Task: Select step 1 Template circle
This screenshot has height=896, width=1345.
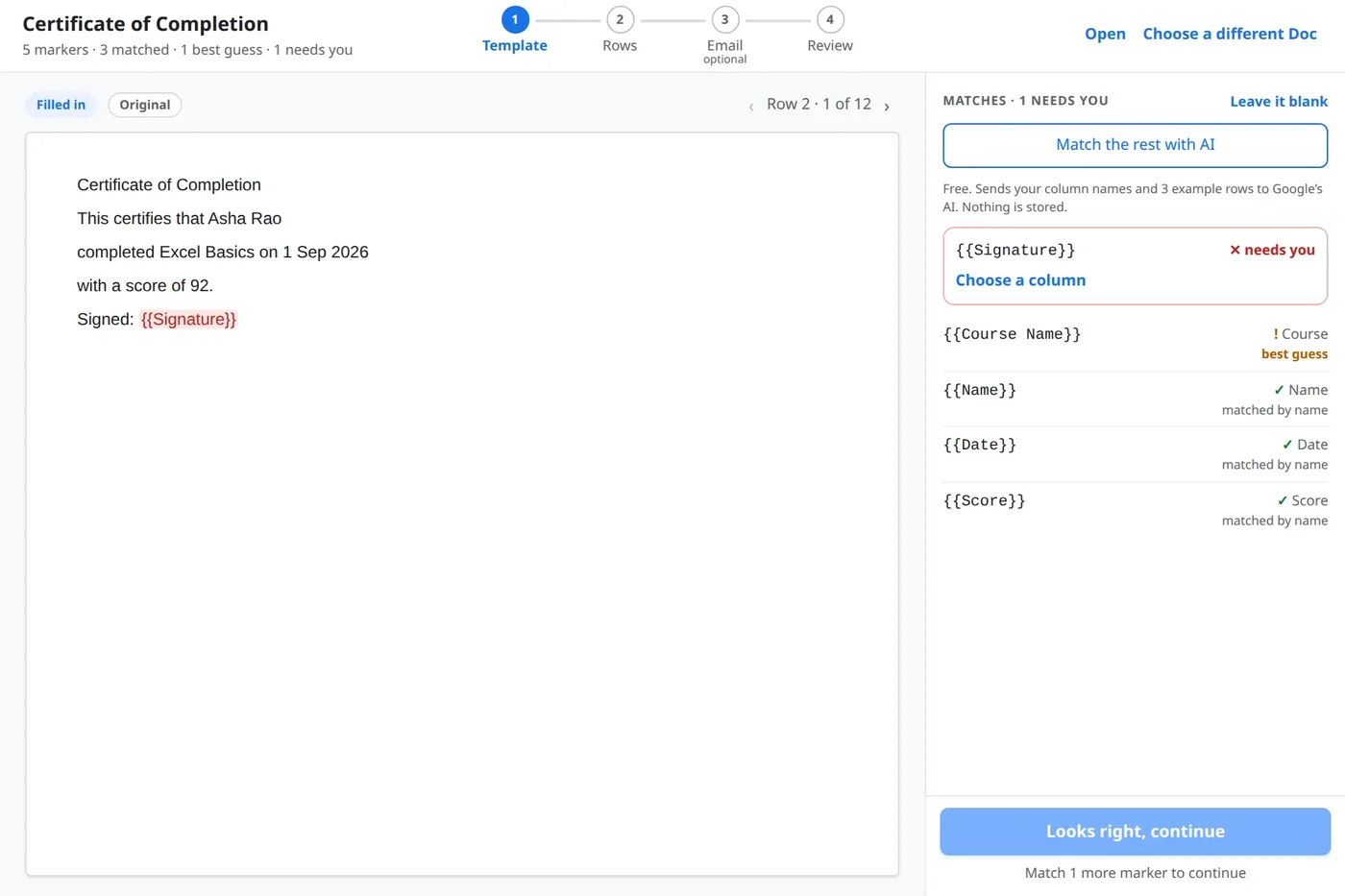Action: [x=515, y=19]
